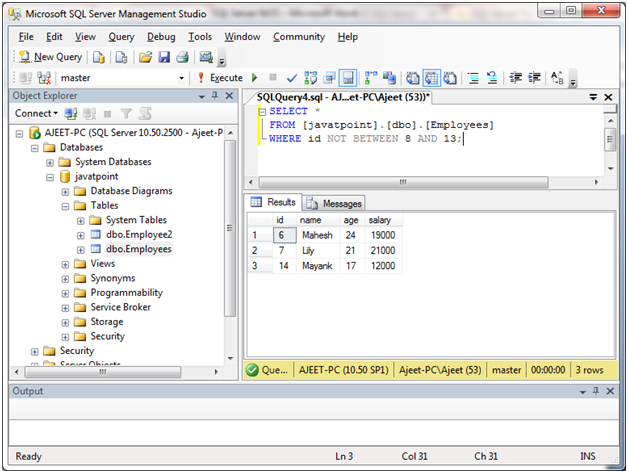Uncomment the selected lines icon

pyautogui.click(x=492, y=78)
